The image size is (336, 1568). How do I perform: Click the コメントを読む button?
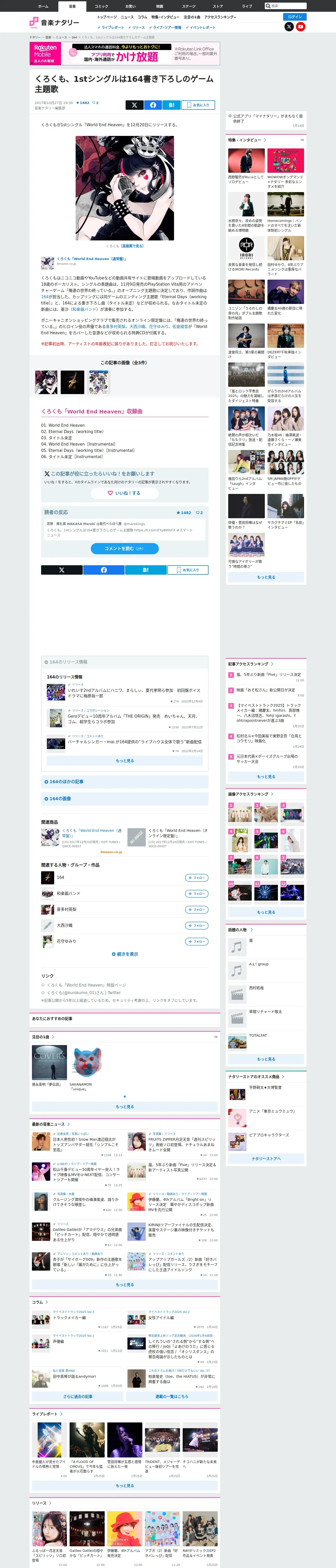pyautogui.click(x=124, y=549)
